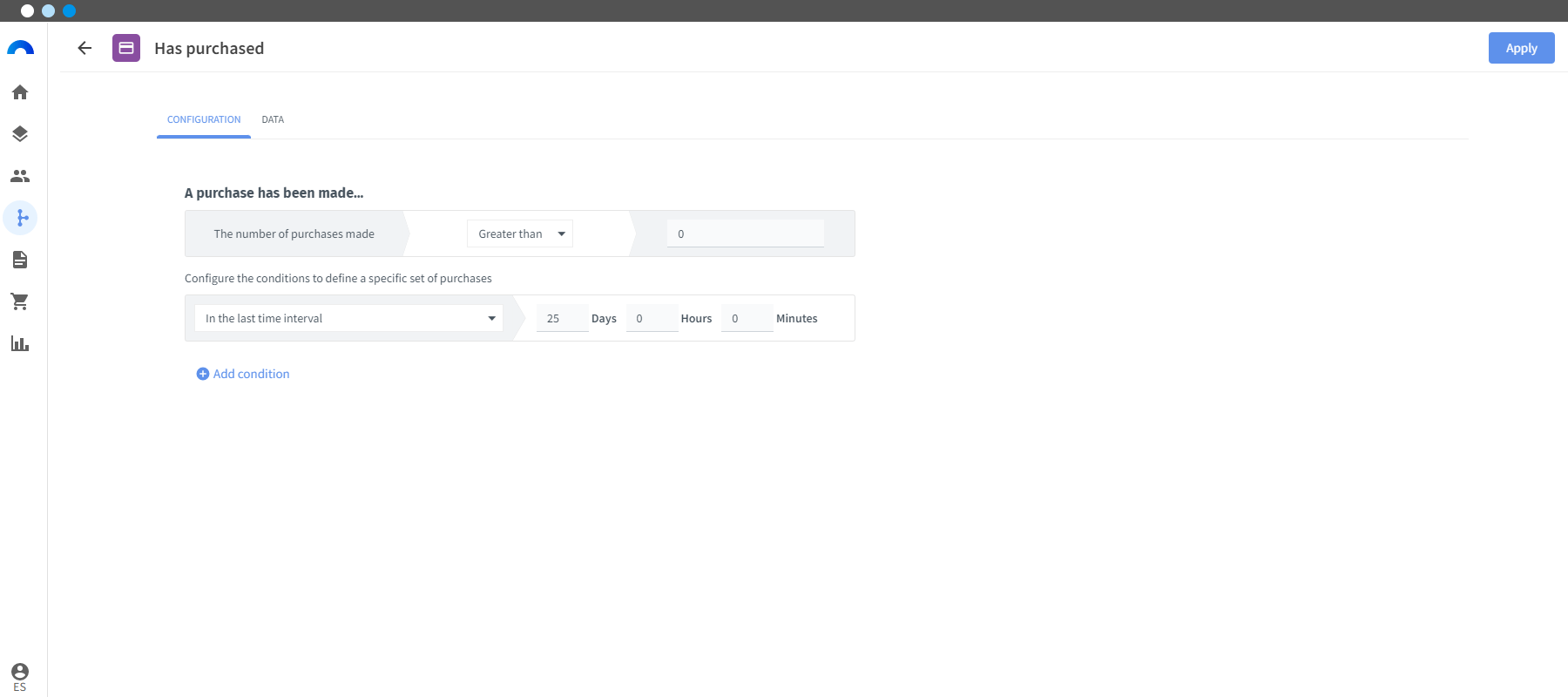Open the shopping cart icon
Image resolution: width=1568 pixels, height=697 pixels.
click(20, 301)
